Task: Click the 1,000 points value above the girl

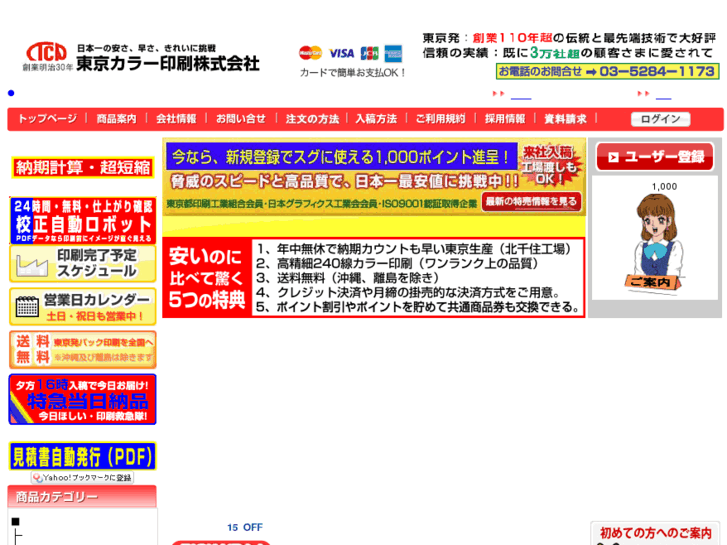Action: (x=664, y=186)
